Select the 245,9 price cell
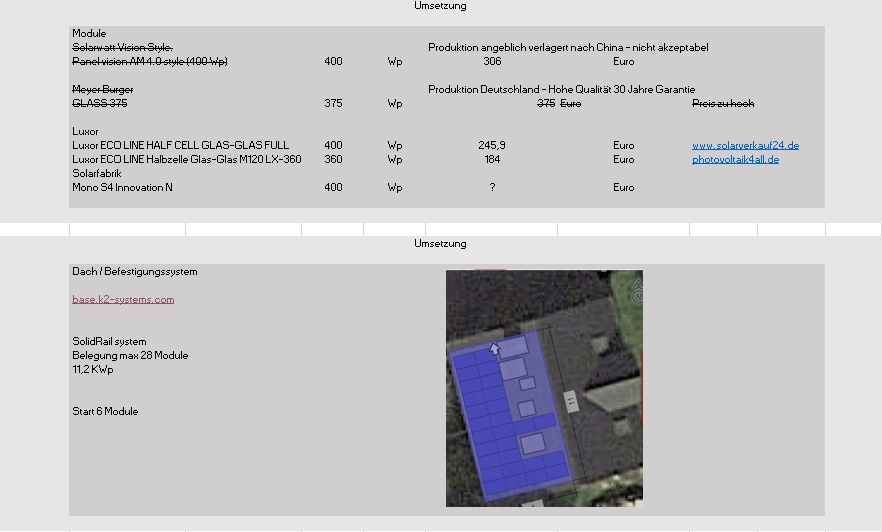The image size is (882, 532). pos(492,145)
